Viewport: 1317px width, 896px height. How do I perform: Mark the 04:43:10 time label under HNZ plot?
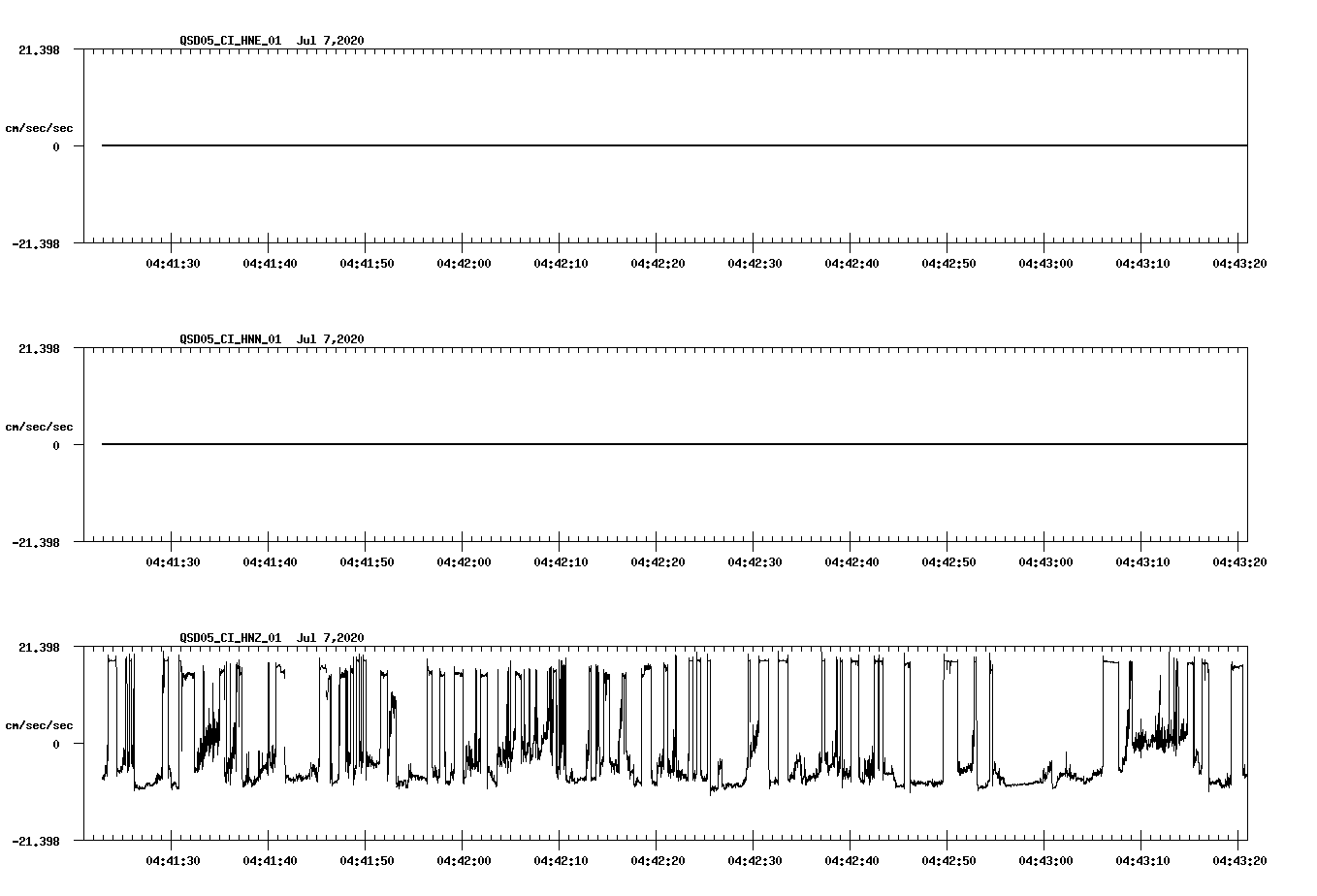pos(1142,860)
